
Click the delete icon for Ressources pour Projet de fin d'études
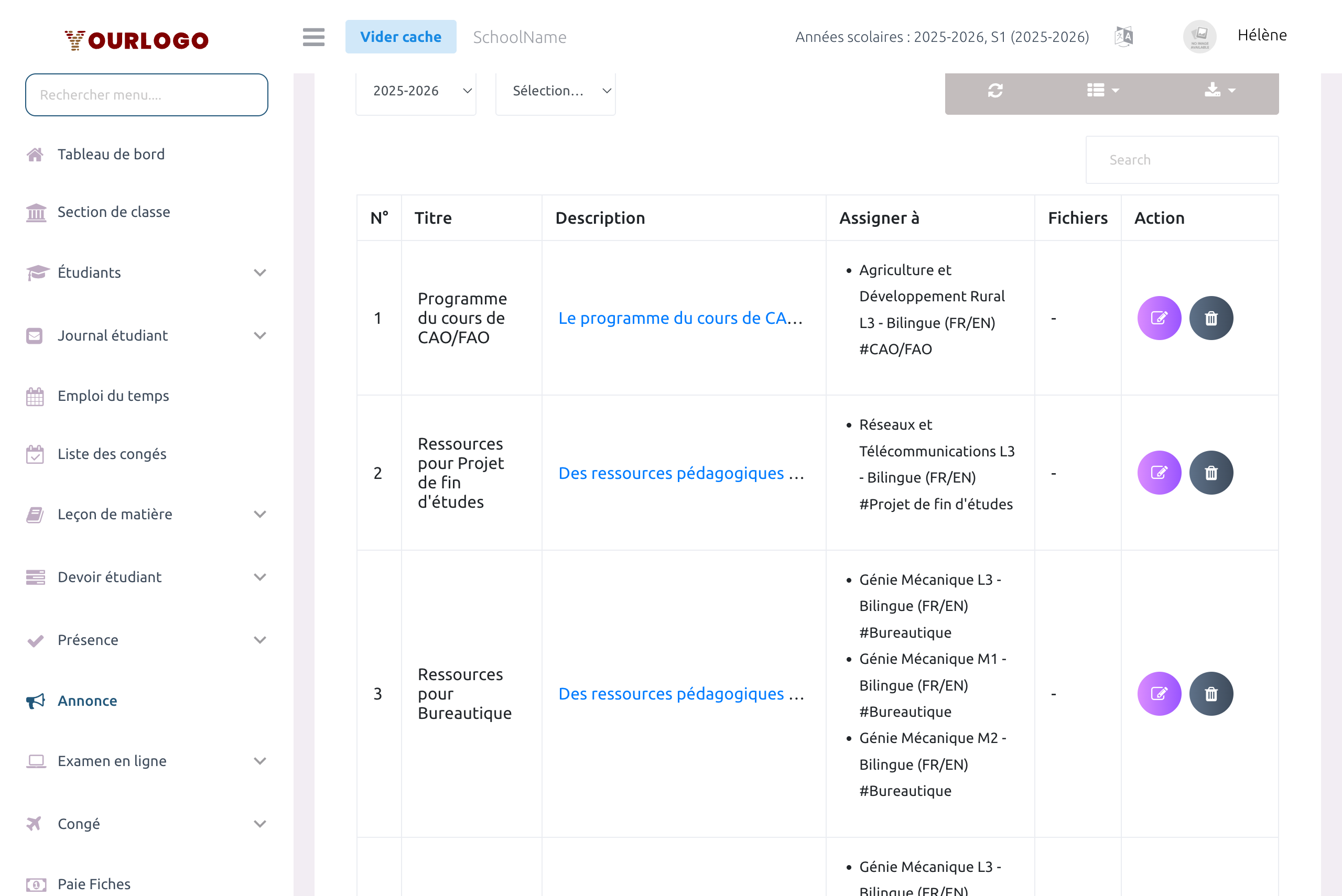tap(1211, 473)
